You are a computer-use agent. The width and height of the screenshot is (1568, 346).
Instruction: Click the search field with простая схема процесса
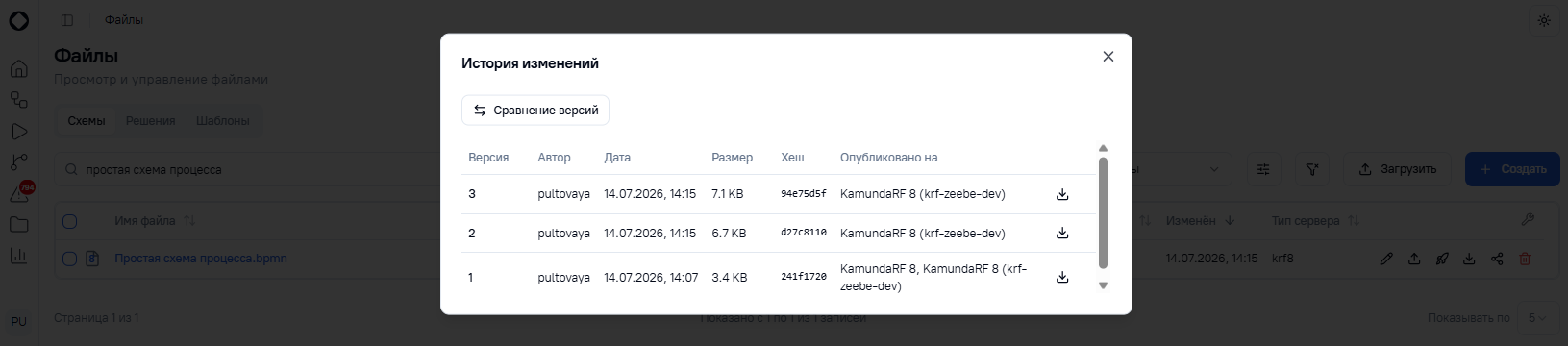tap(250, 169)
